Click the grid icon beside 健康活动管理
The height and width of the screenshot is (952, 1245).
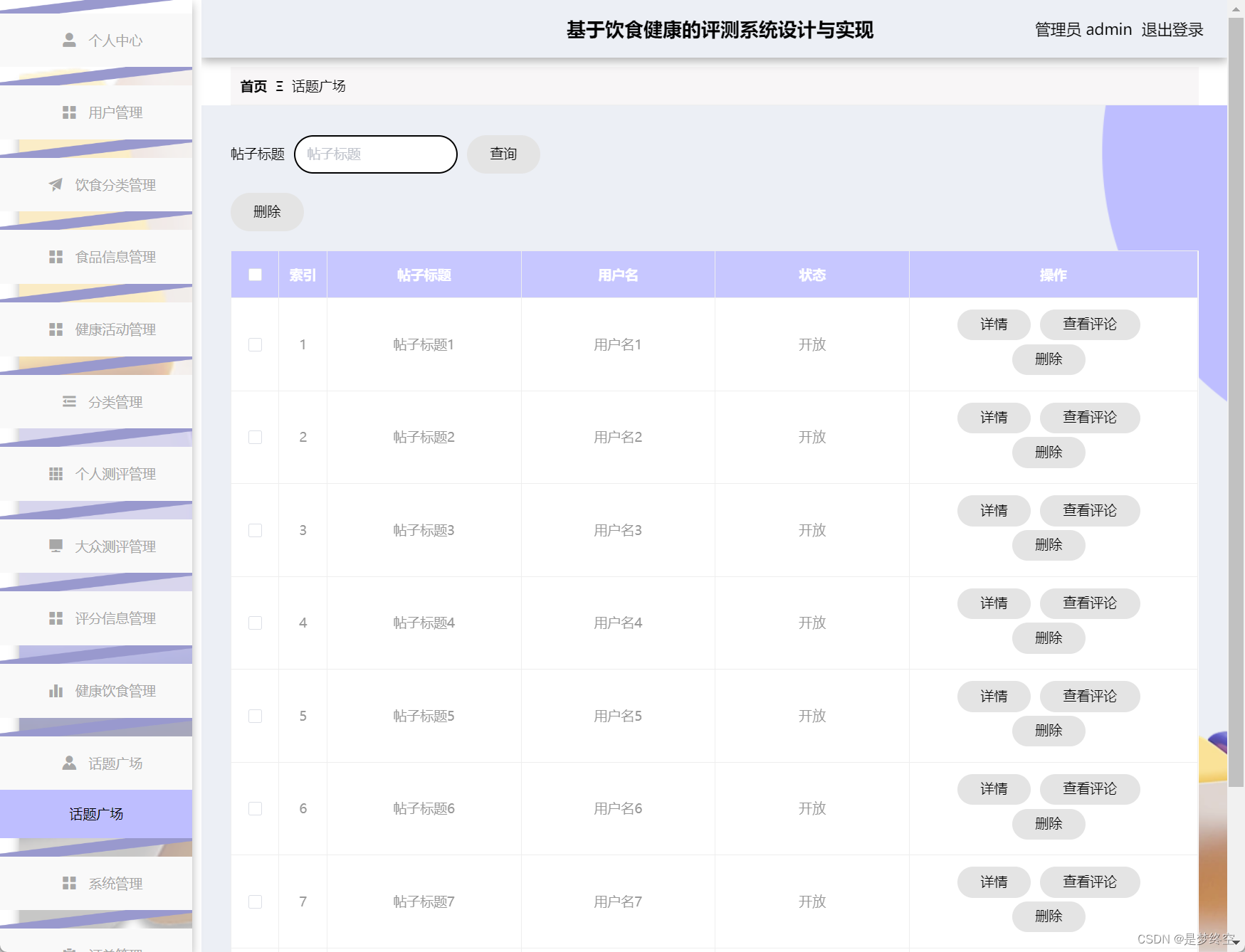click(x=56, y=329)
